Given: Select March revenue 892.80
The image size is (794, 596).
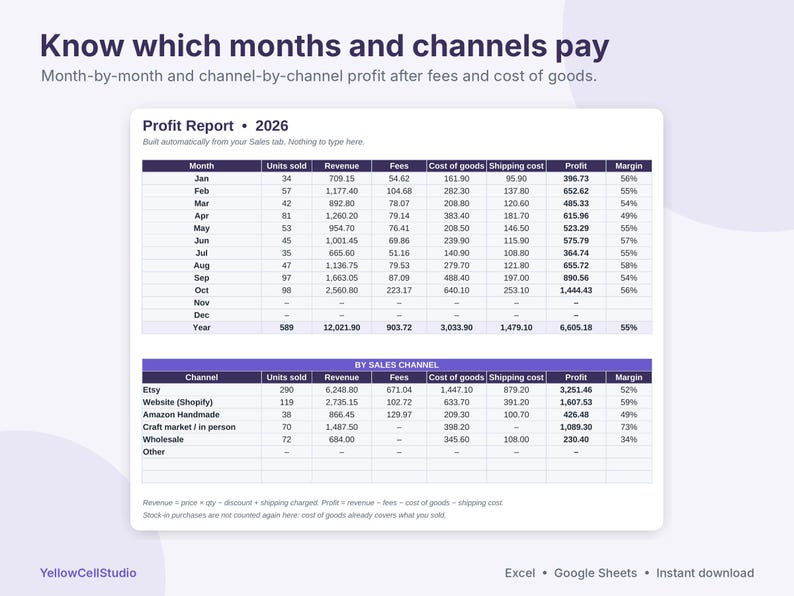Looking at the screenshot, I should [341, 204].
